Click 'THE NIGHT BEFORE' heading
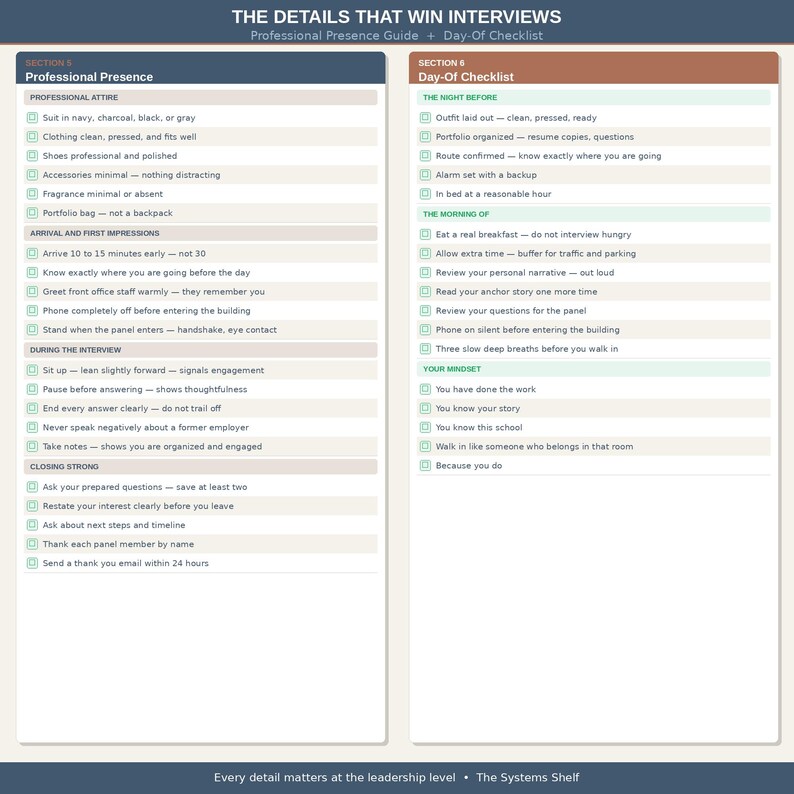Image resolution: width=794 pixels, height=794 pixels. [460, 97]
